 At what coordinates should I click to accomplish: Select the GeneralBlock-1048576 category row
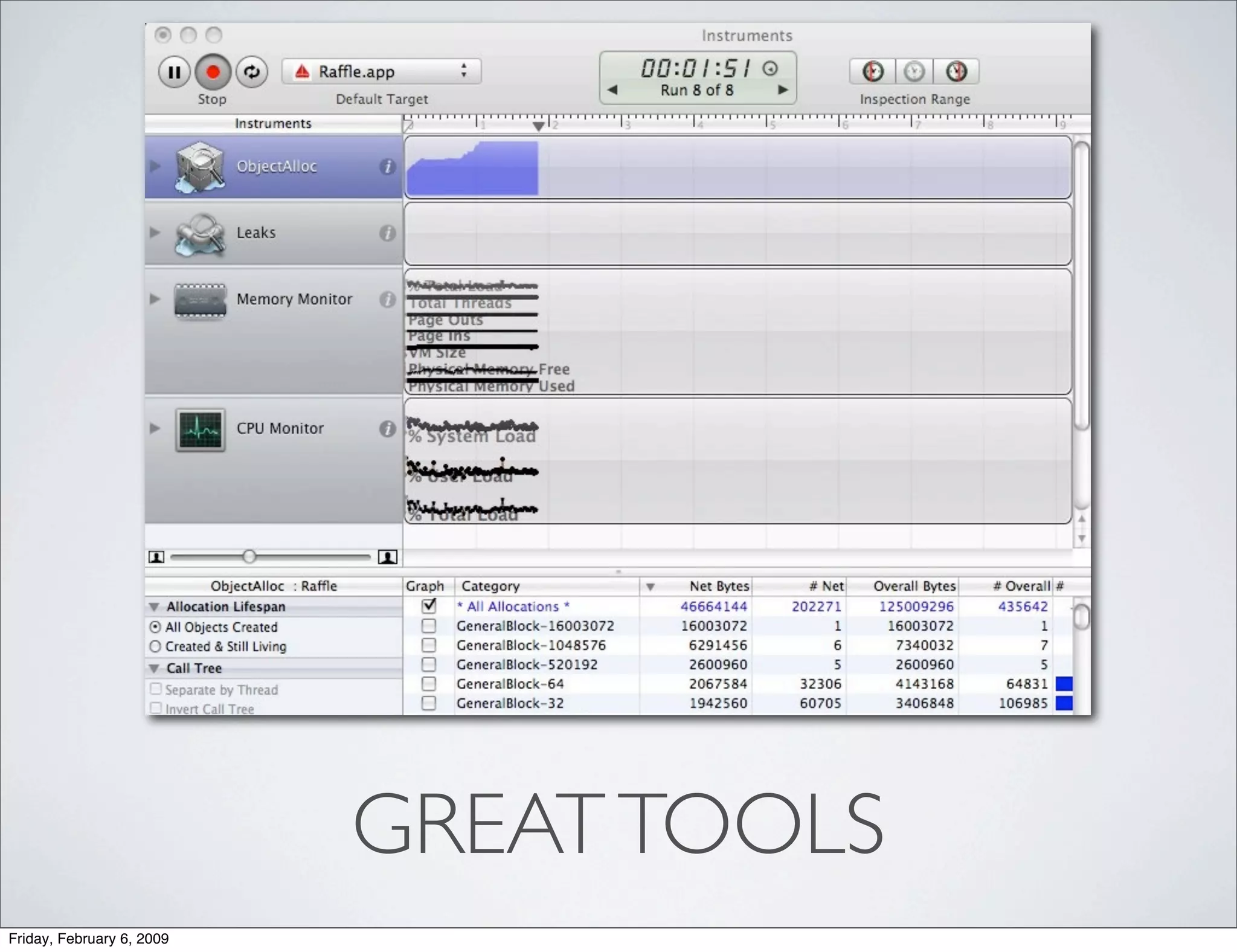(x=737, y=645)
